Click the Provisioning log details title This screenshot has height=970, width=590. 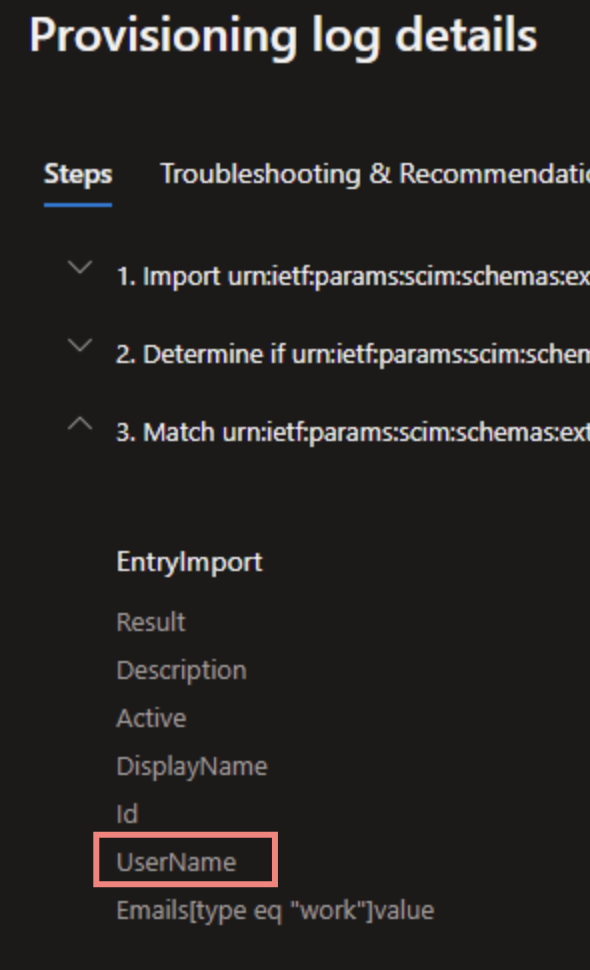(283, 36)
